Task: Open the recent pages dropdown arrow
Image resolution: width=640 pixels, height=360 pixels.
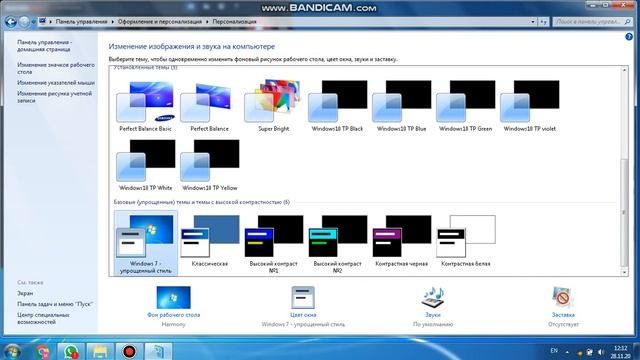Action: pyautogui.click(x=33, y=22)
